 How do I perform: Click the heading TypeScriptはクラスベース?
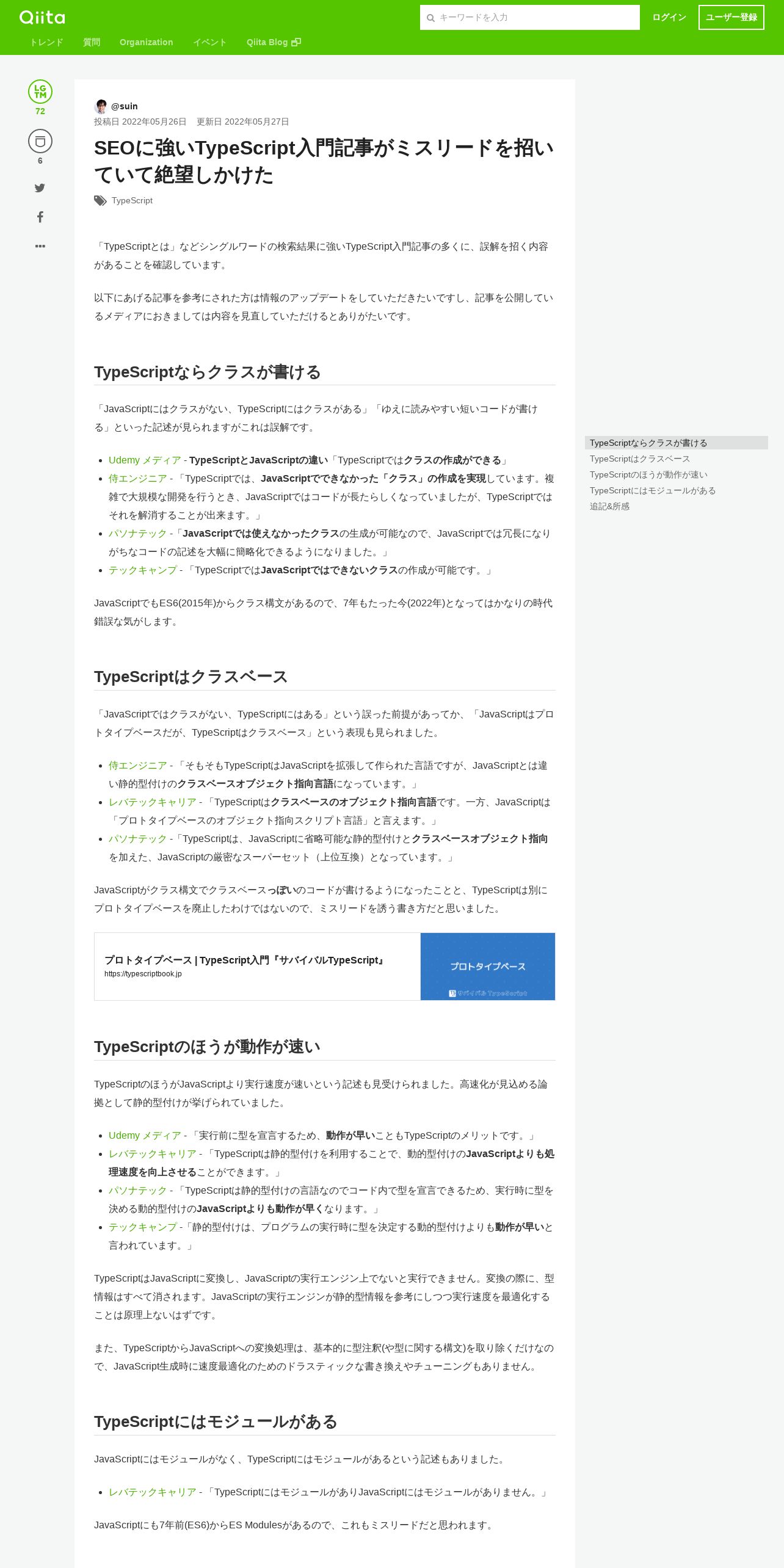tap(191, 677)
